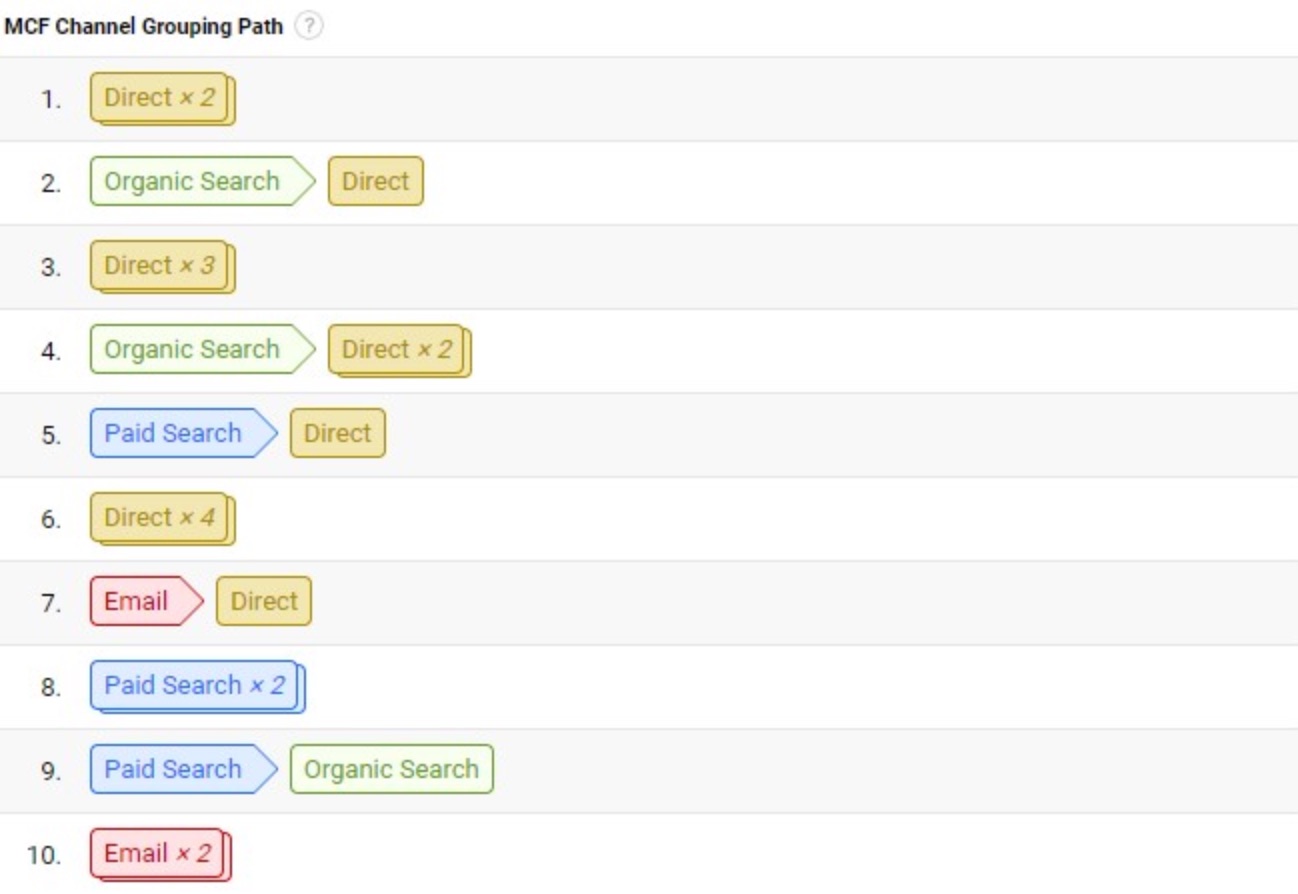Viewport: 1298px width, 894px height.
Task: Click row number 6 label
Action: click(x=50, y=519)
